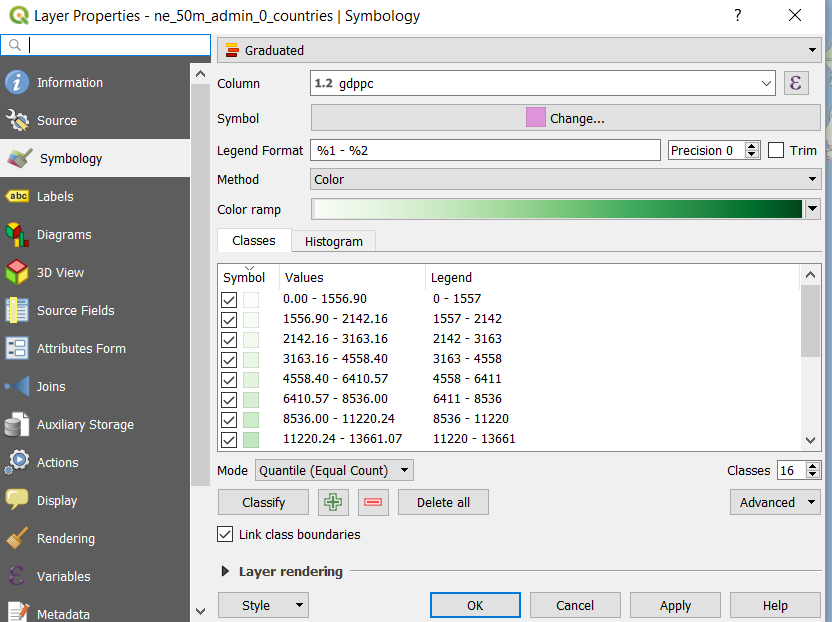Image resolution: width=832 pixels, height=622 pixels.
Task: Open the Attributes Form icon
Action: point(17,349)
